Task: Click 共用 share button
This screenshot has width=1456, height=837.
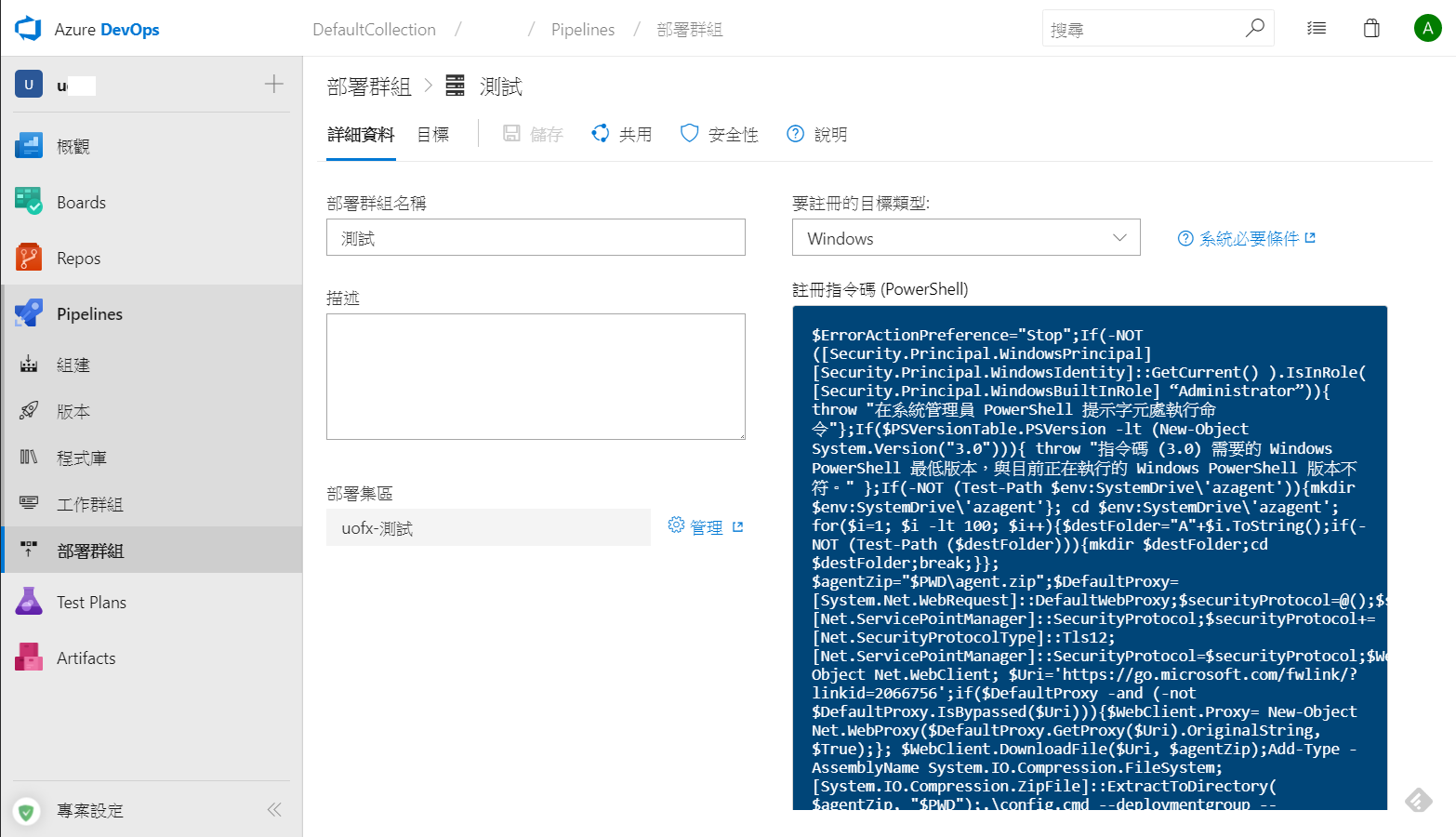Action: pos(622,134)
